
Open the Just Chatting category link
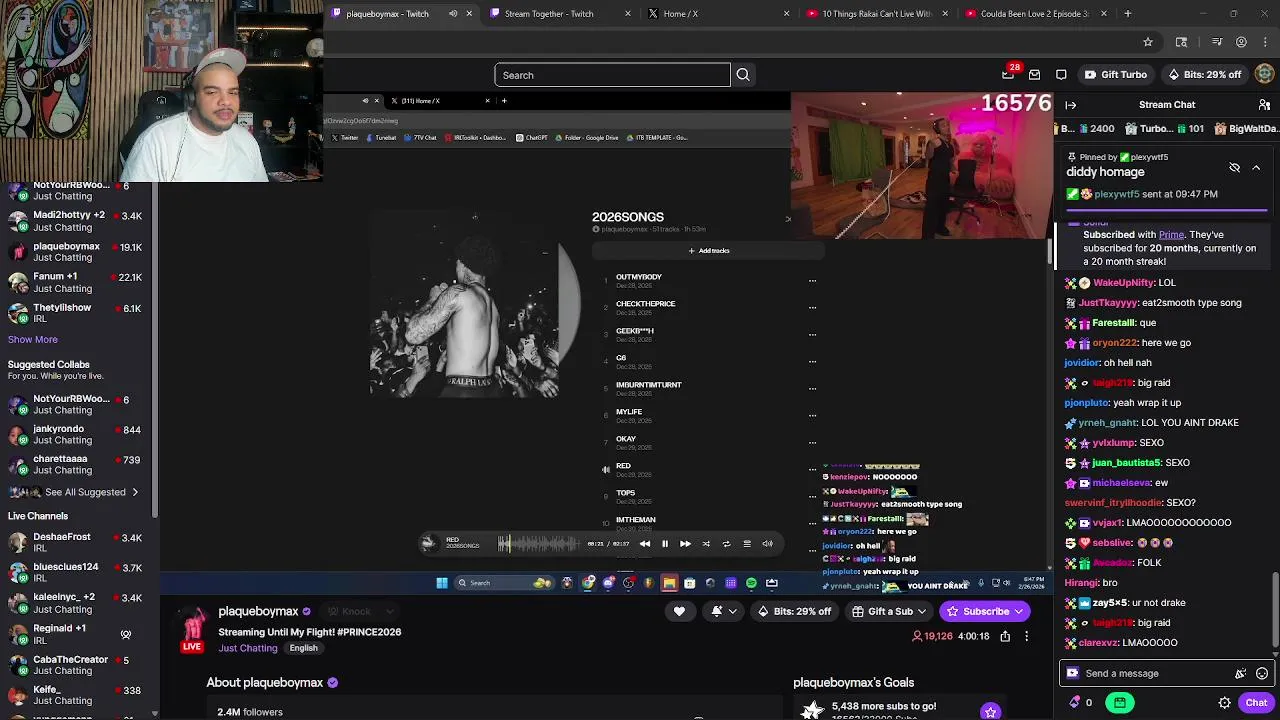[248, 648]
